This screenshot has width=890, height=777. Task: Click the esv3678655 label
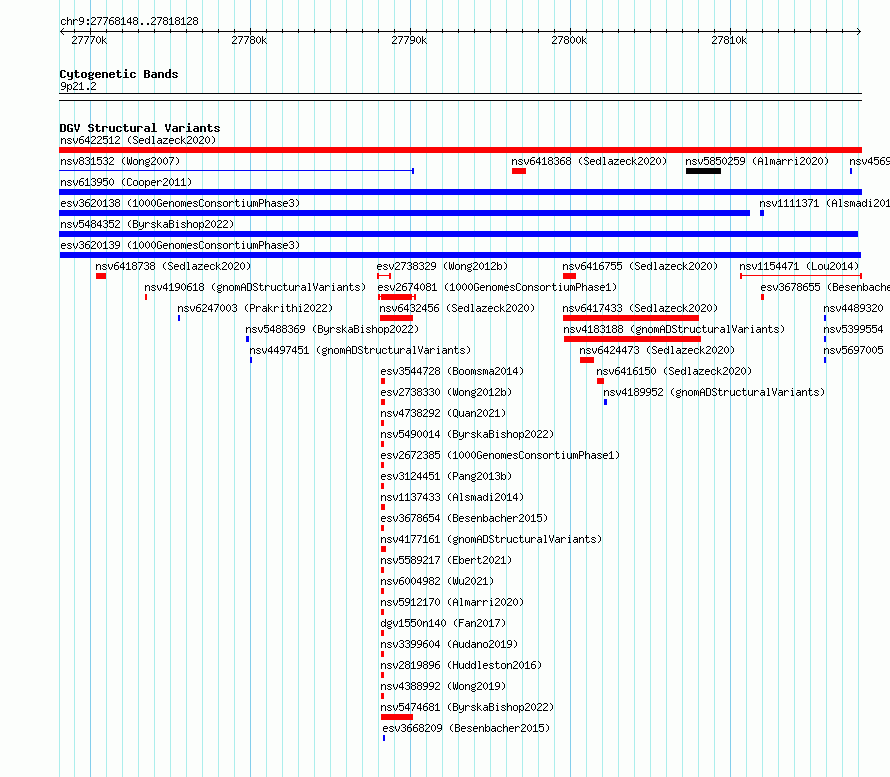click(x=825, y=287)
